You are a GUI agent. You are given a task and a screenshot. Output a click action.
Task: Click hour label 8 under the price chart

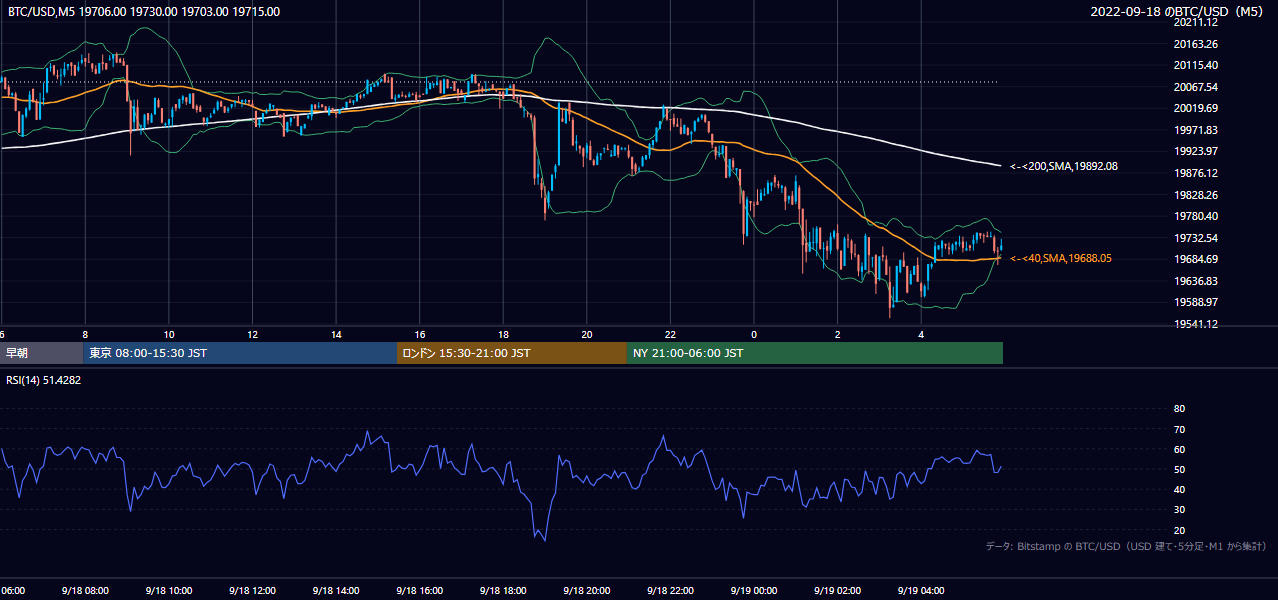85,335
